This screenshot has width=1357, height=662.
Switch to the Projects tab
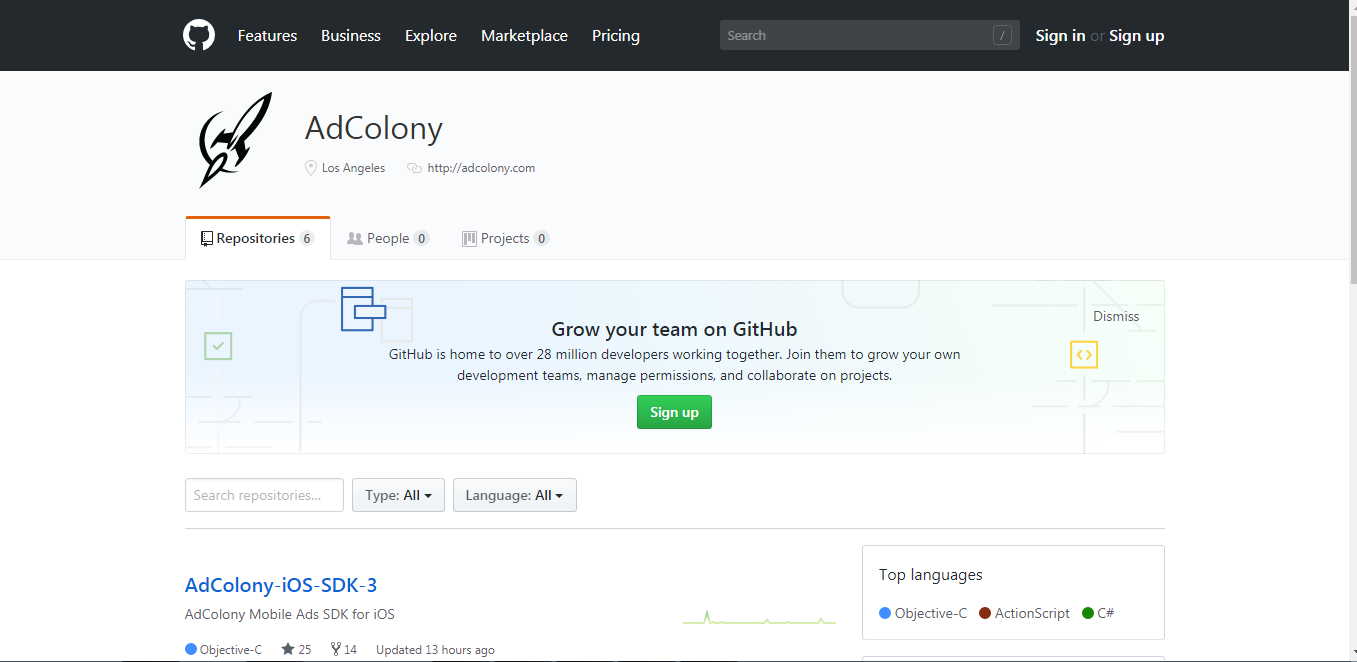pyautogui.click(x=505, y=238)
